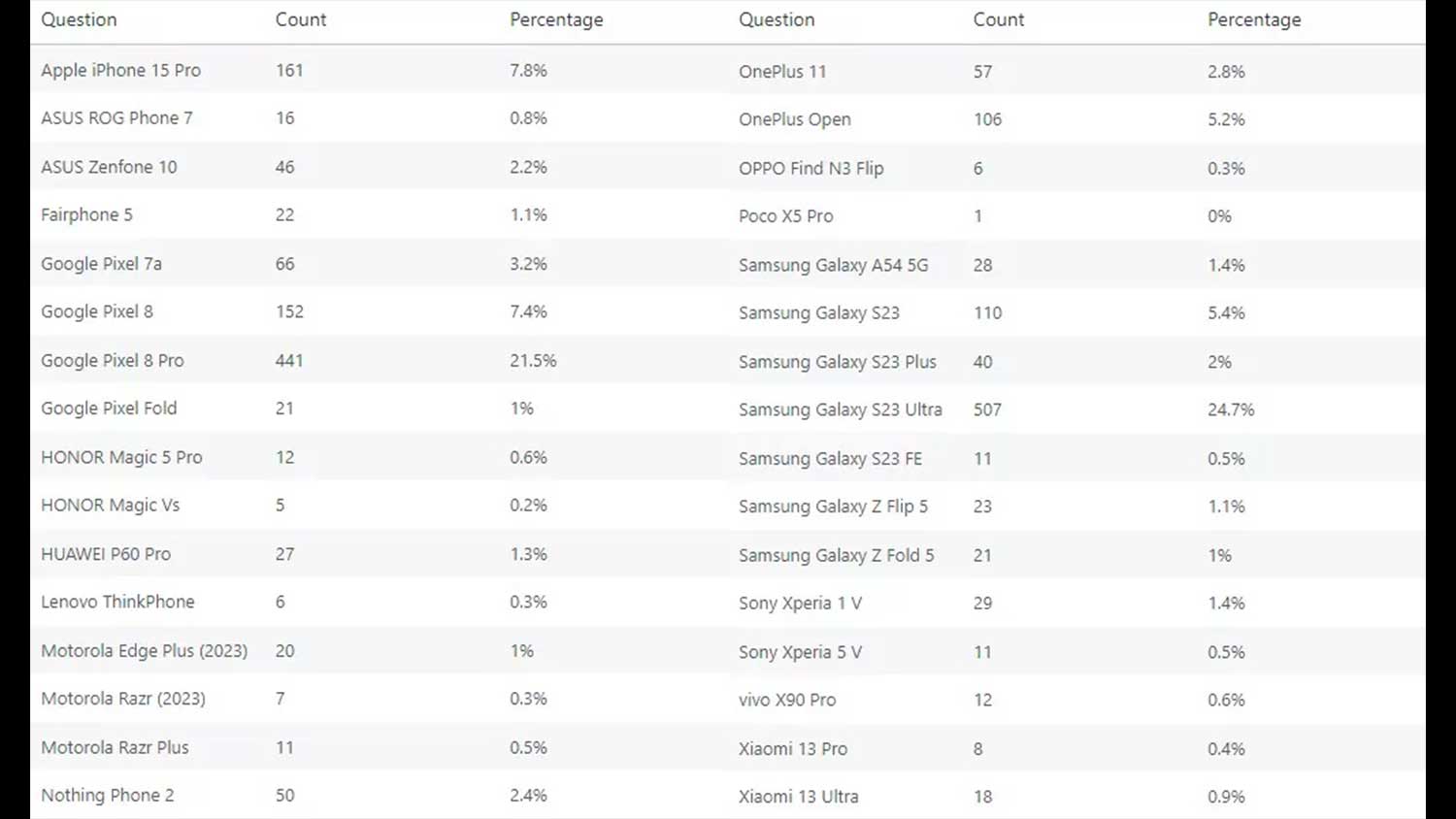Select the ASUS Zenfone 10 entry
The width and height of the screenshot is (1456, 819).
[109, 167]
